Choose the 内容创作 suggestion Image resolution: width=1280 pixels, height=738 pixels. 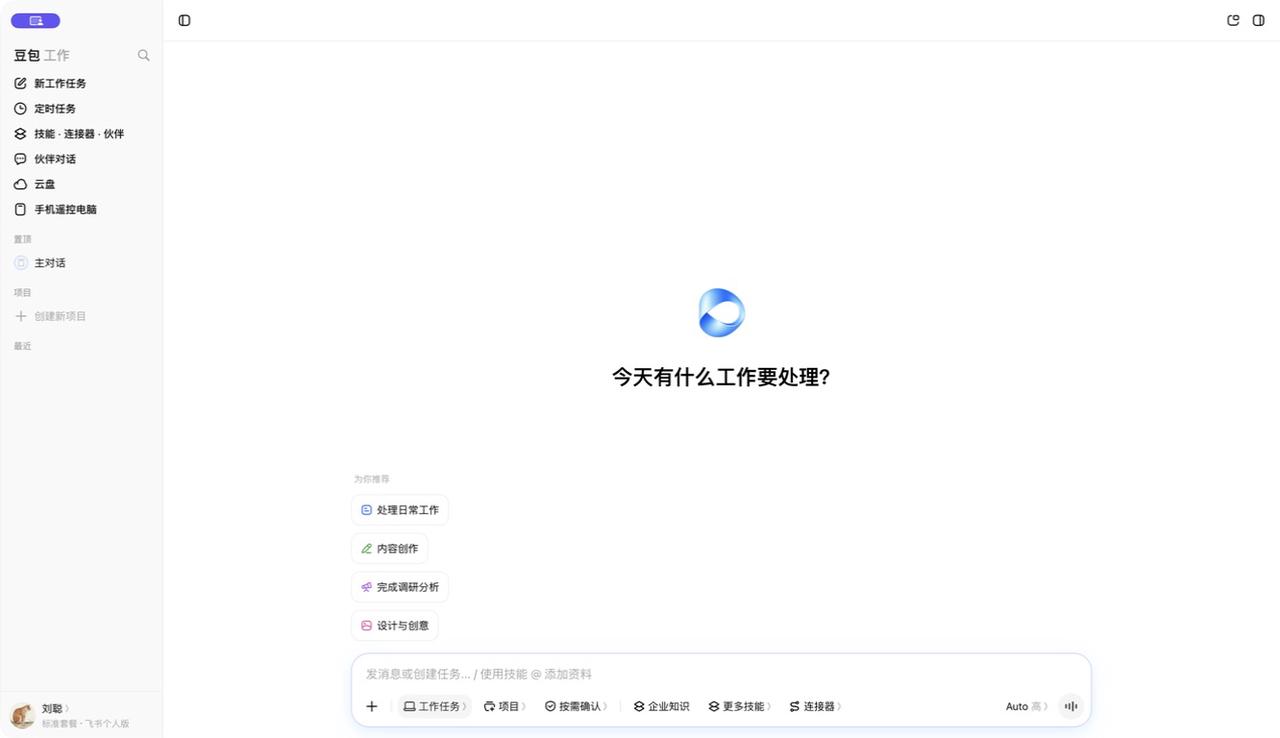click(390, 549)
